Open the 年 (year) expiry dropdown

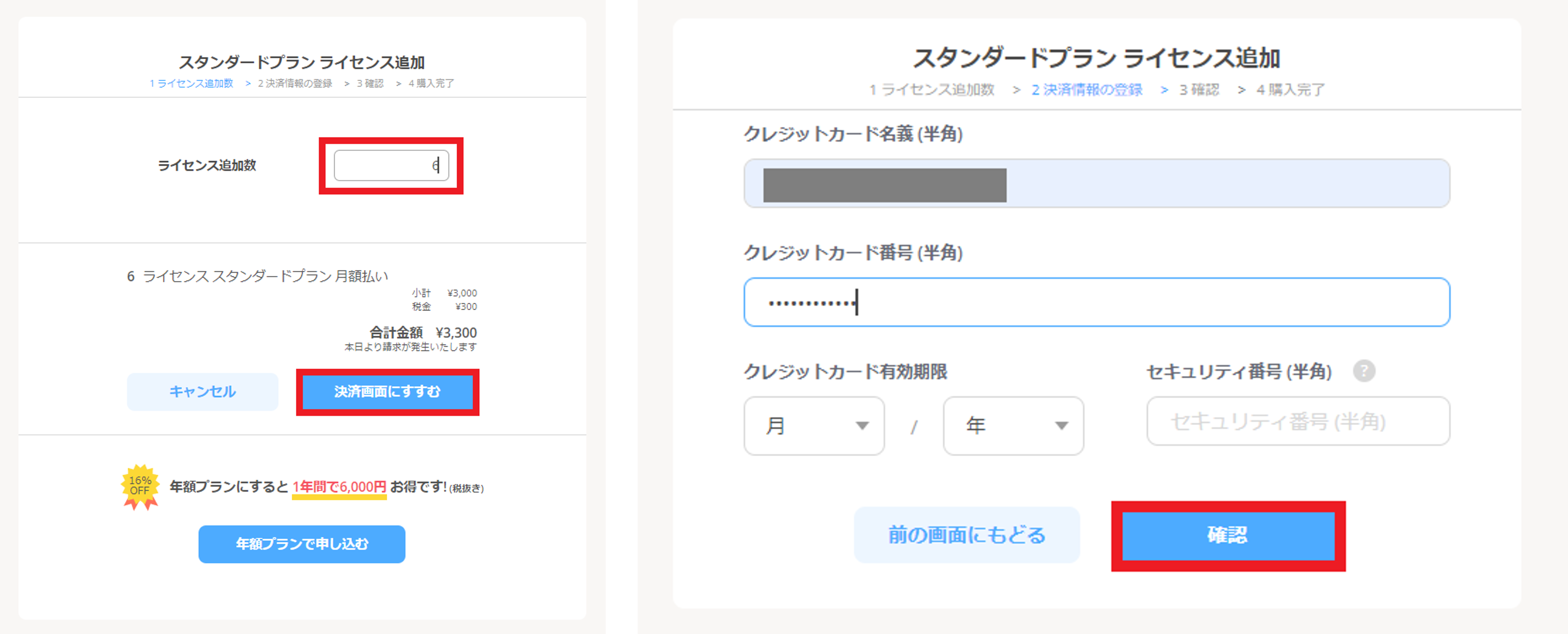1012,425
